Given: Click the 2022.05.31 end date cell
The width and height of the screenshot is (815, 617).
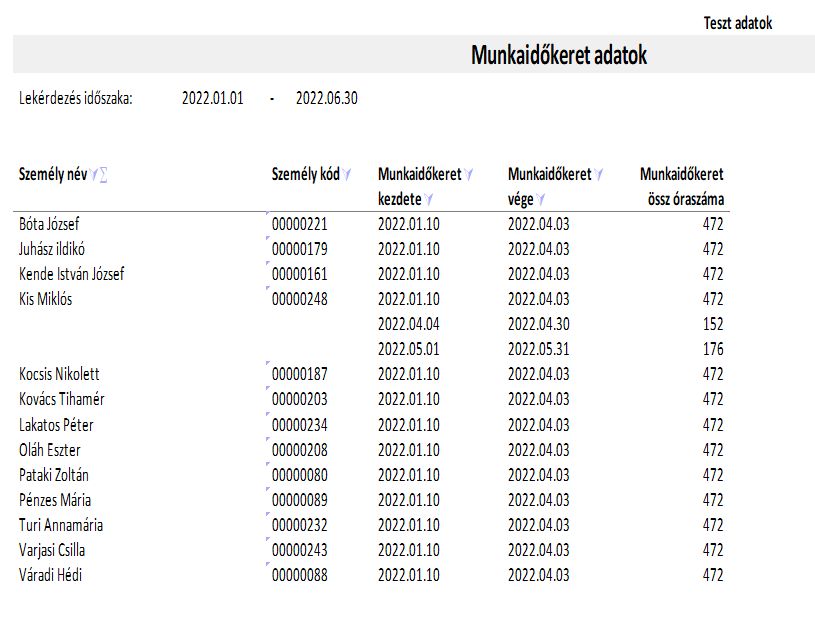Looking at the screenshot, I should [x=539, y=349].
